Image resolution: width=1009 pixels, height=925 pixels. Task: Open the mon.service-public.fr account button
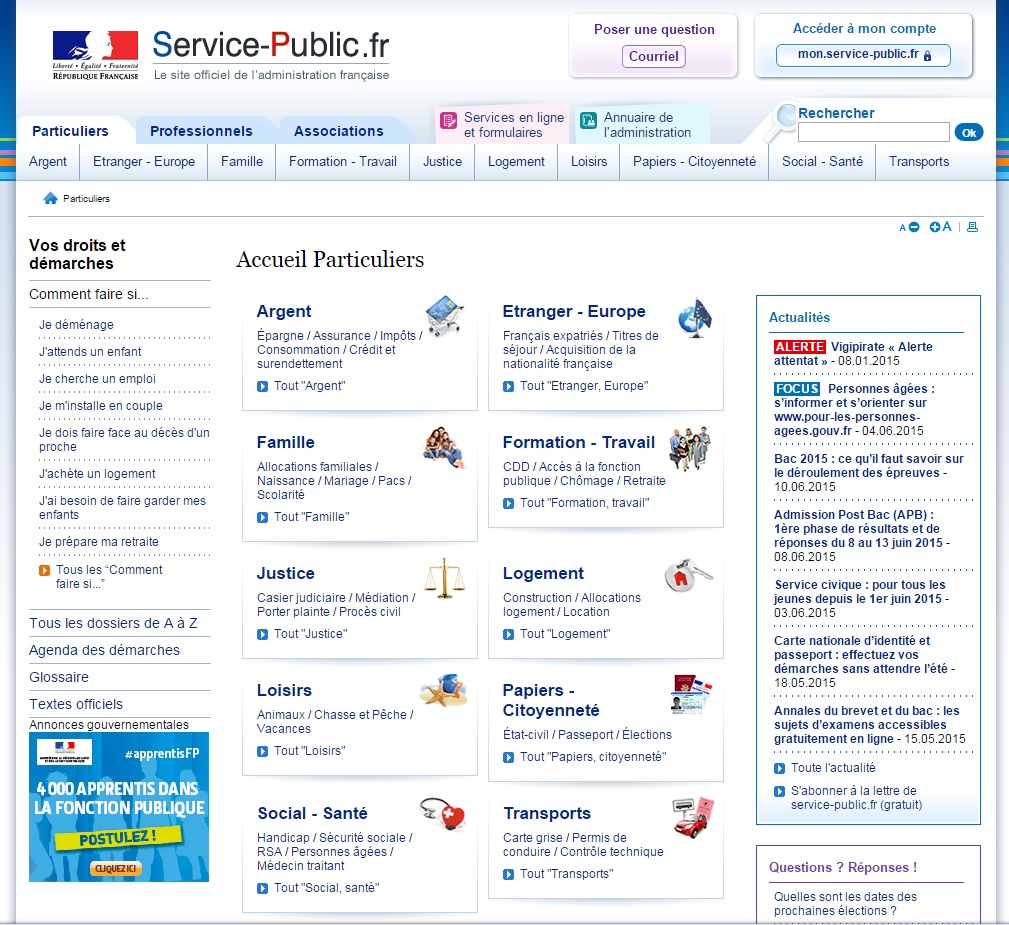coord(863,55)
